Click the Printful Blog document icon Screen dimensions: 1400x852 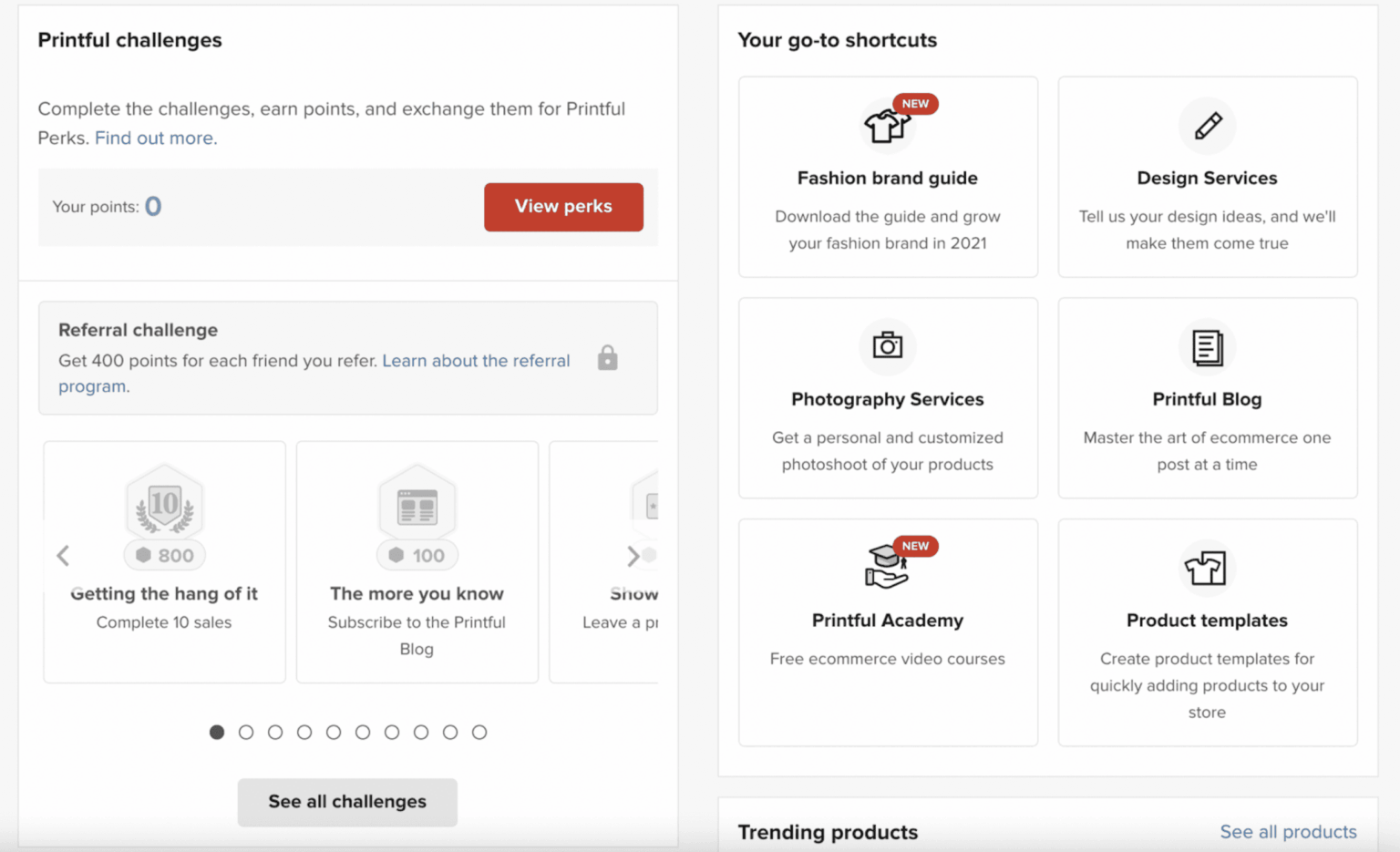1207,347
